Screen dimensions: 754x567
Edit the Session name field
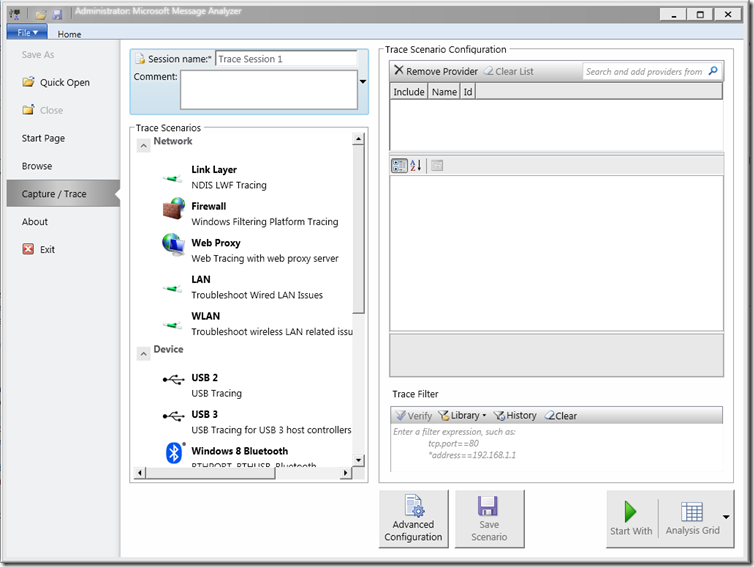286,59
